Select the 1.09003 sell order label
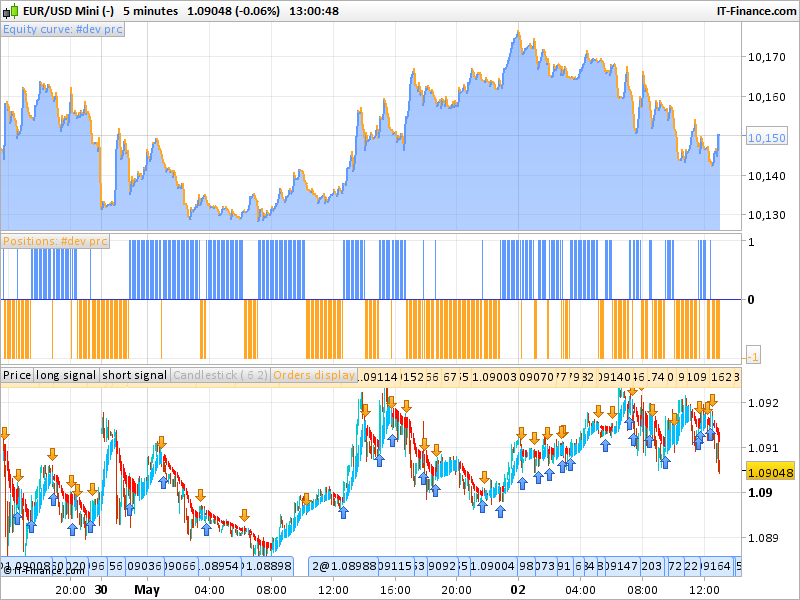The image size is (800, 600). (494, 377)
